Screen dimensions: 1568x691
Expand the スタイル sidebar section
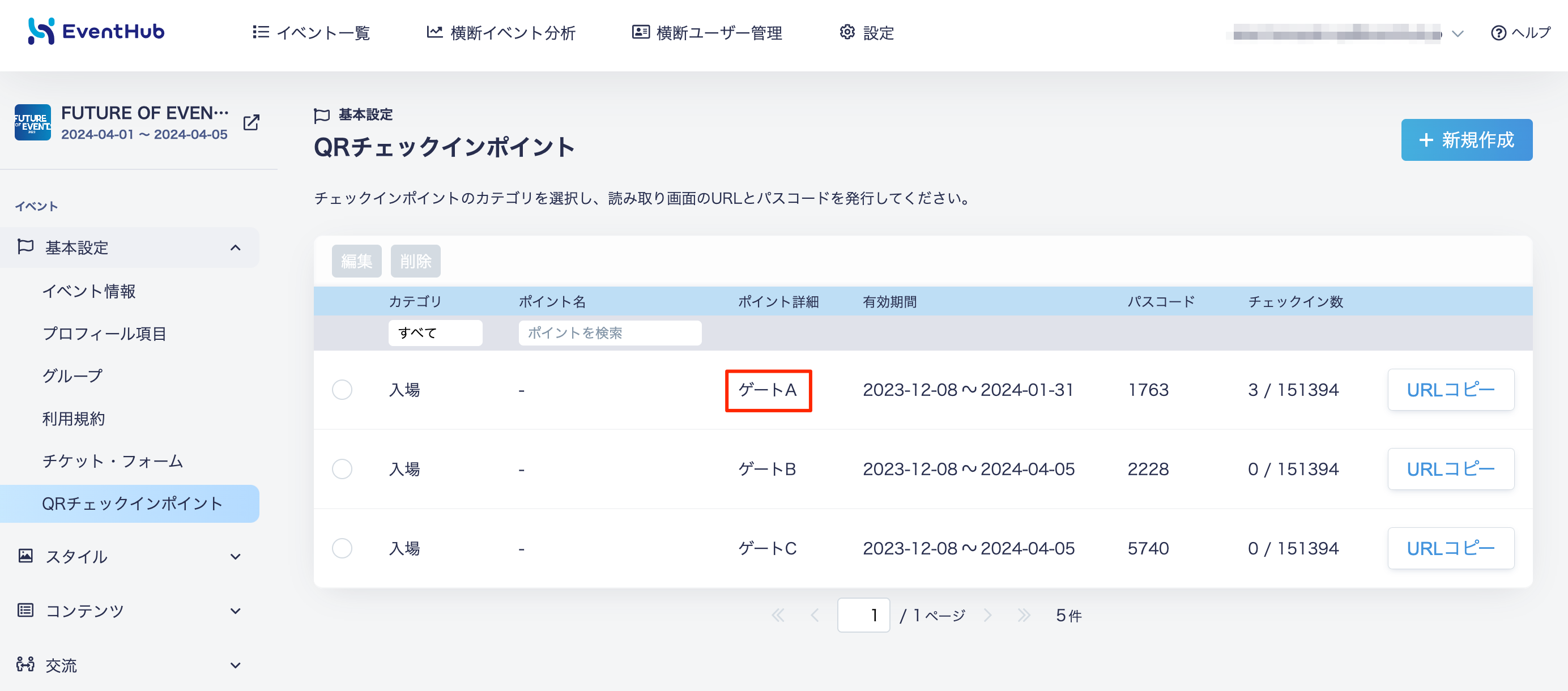[236, 556]
